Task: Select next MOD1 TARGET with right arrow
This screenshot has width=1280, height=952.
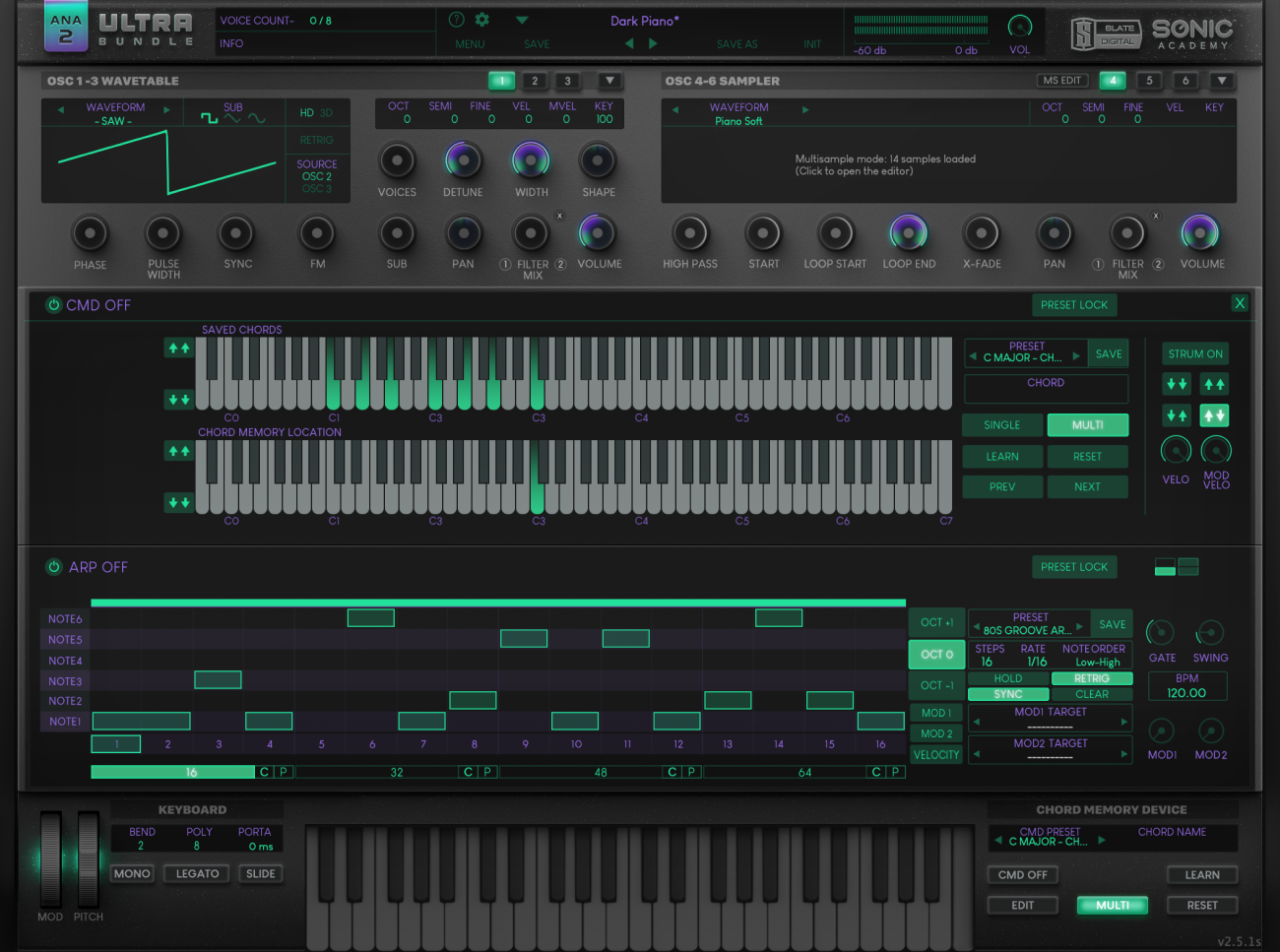Action: (1124, 722)
